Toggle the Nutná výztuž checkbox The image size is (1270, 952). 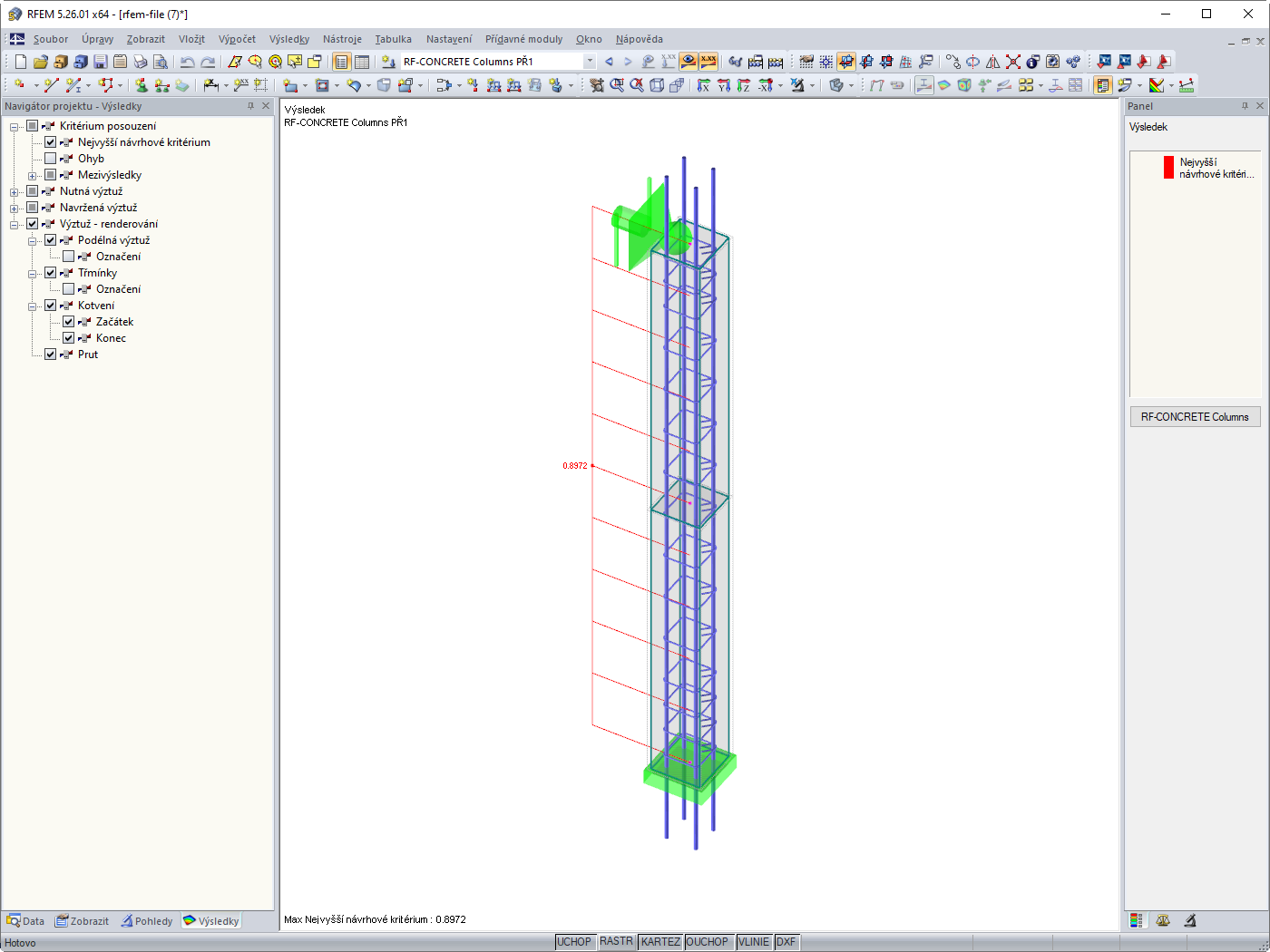[33, 191]
